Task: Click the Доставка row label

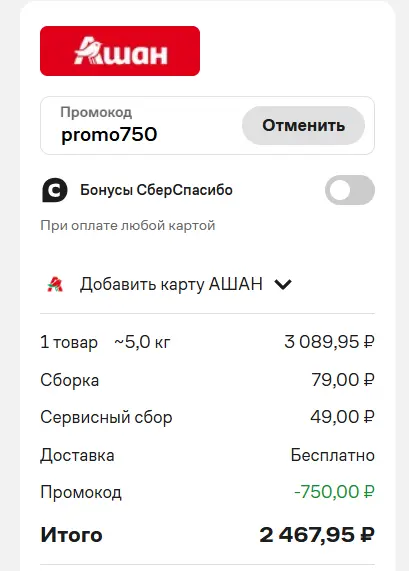Action: coord(77,455)
